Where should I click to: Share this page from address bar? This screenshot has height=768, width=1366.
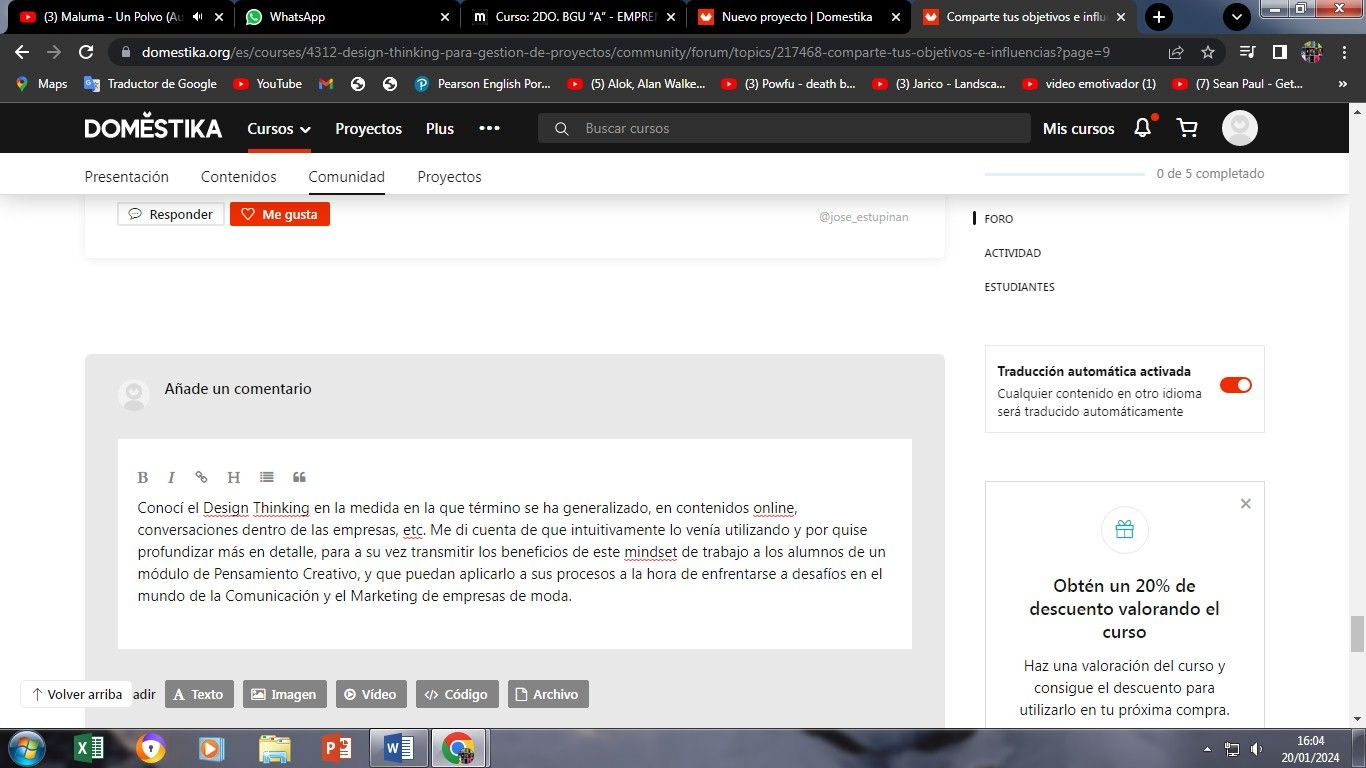pos(1176,52)
